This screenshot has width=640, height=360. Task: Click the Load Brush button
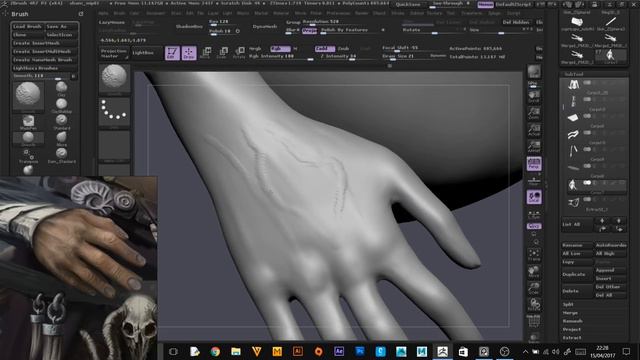(x=28, y=27)
